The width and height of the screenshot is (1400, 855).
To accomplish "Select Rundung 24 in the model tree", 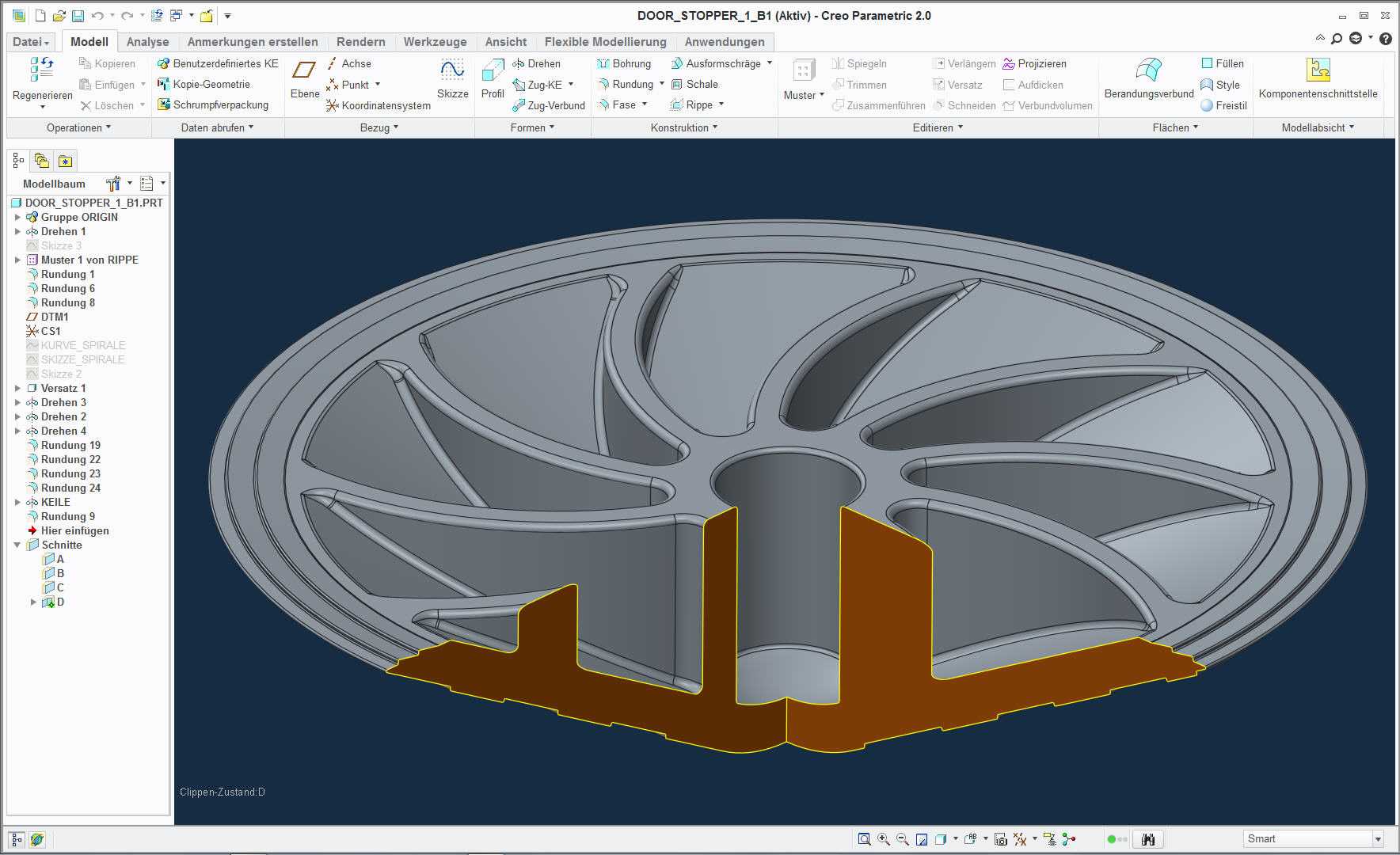I will tap(63, 488).
